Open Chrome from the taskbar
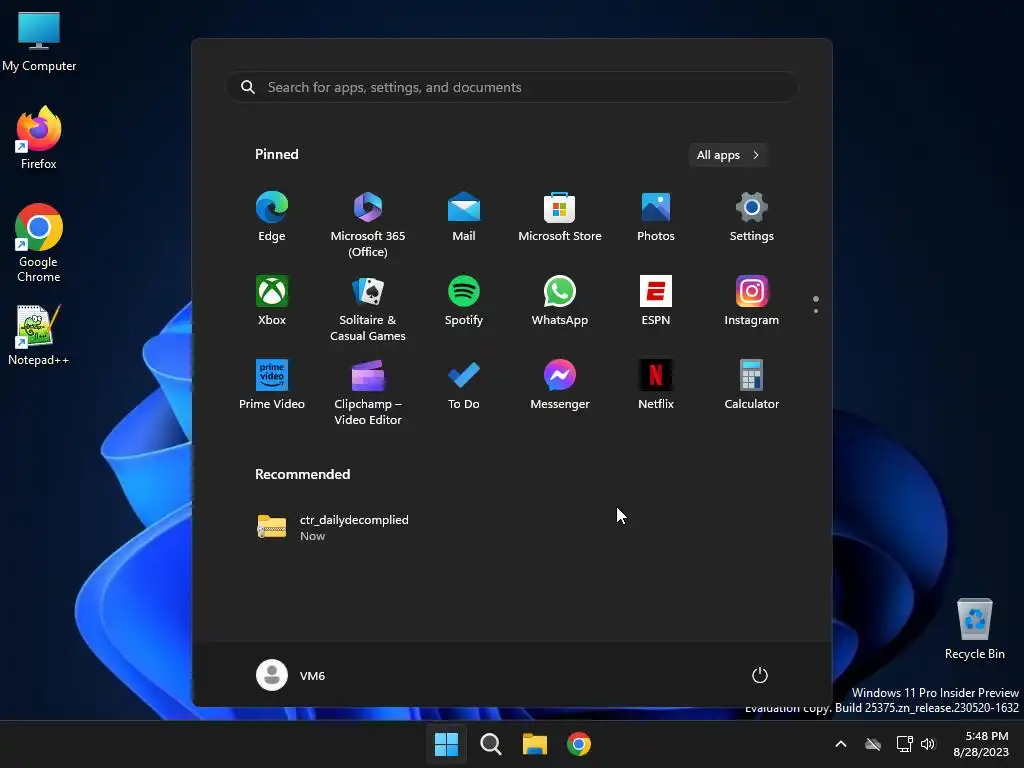Screen dimensions: 1024x768 click(x=579, y=744)
